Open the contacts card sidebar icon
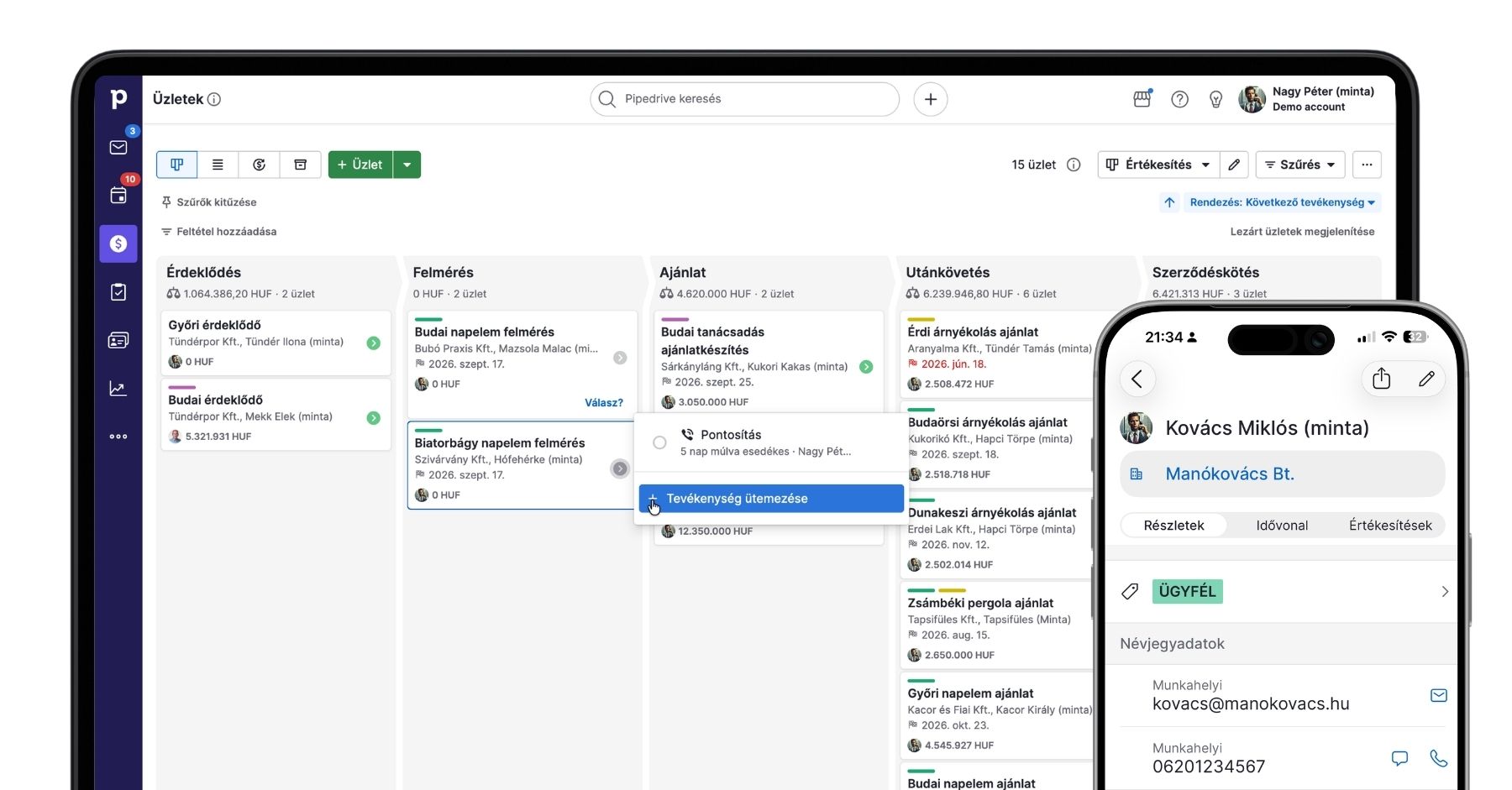 (118, 340)
